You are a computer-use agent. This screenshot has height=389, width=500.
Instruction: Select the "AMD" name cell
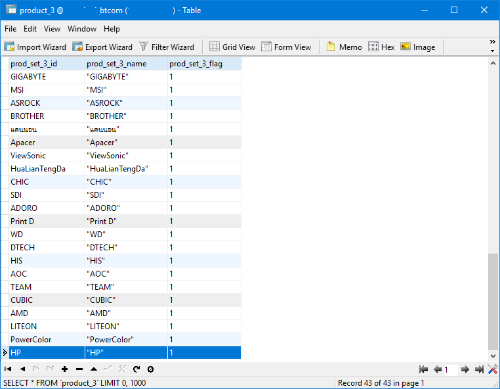(126, 313)
